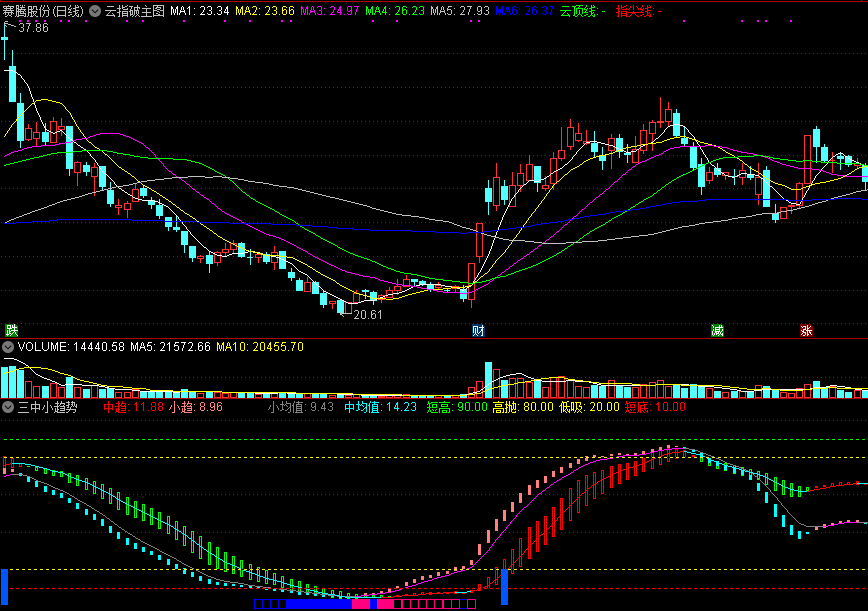The image size is (868, 611).
Task: Click the 37.86 high price annotation
Action: (33, 28)
